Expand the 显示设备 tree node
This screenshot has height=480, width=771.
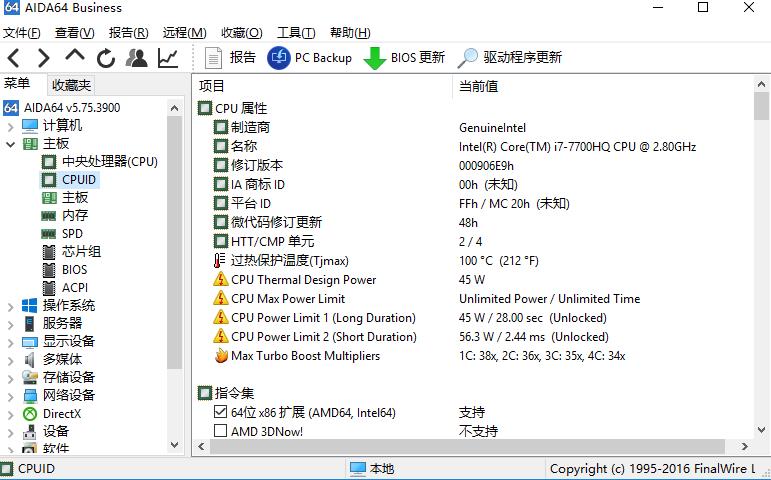10,342
